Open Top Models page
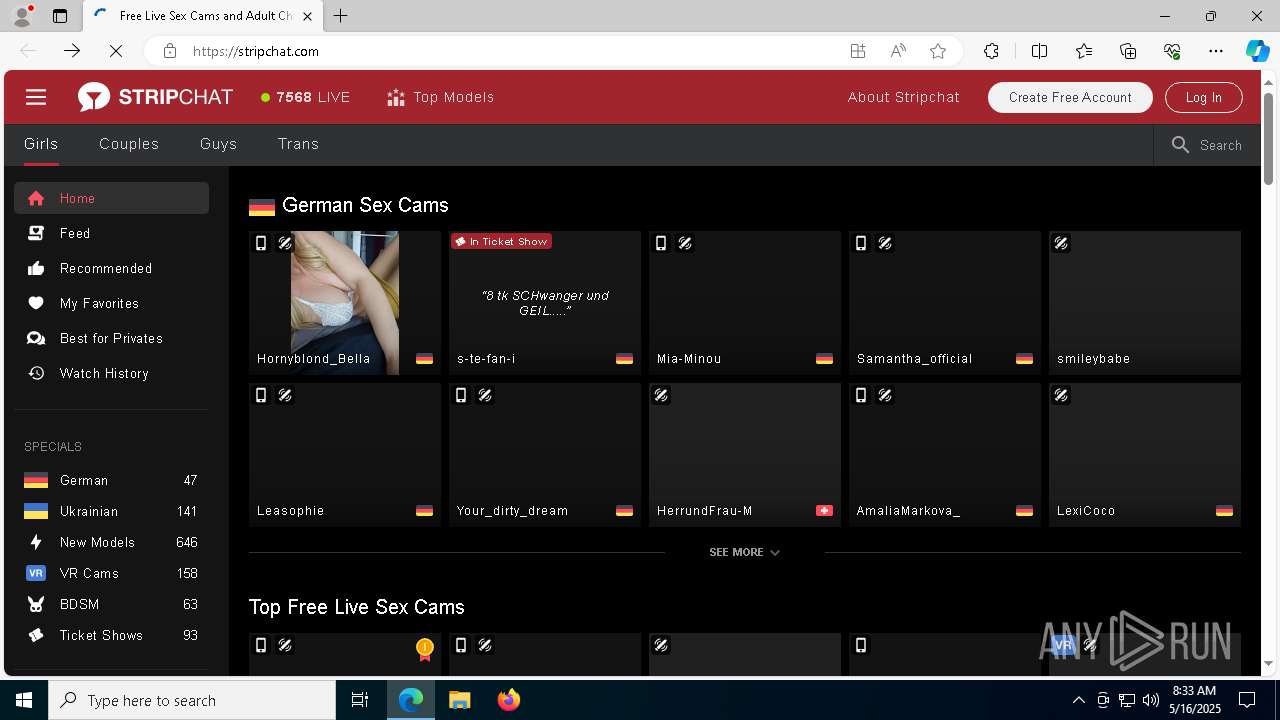 click(440, 97)
